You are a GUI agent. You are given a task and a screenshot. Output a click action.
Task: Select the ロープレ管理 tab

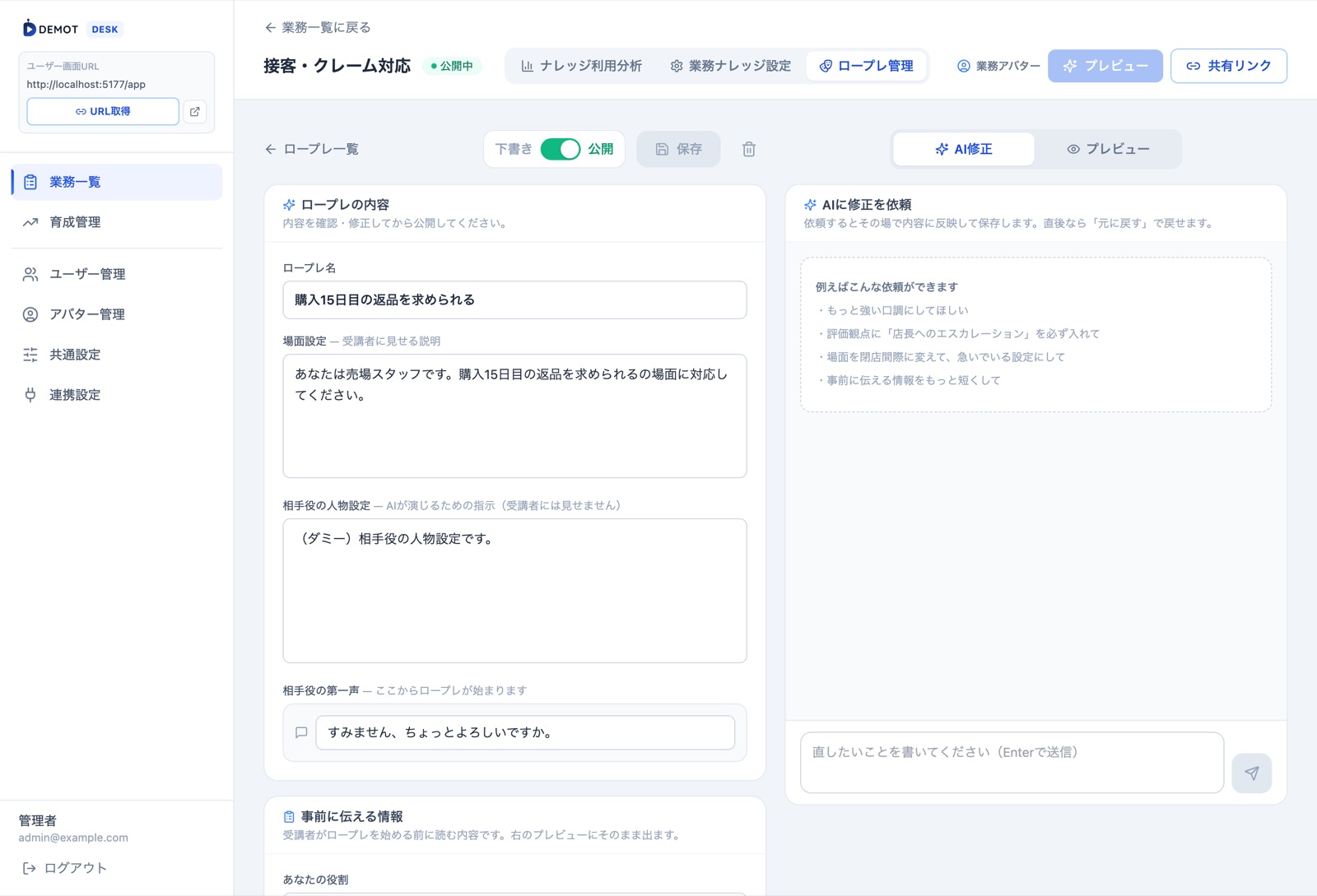(x=866, y=66)
